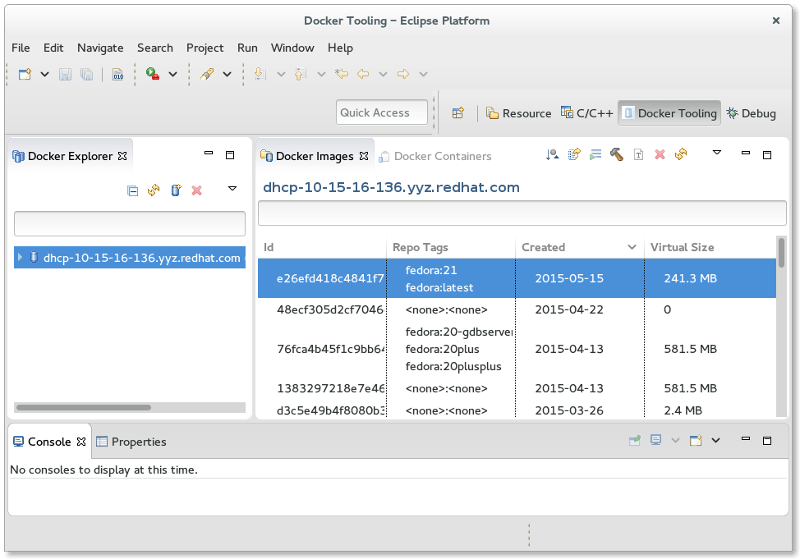This screenshot has height=559, width=800.
Task: Click the Display Selected Console icon
Action: [656, 440]
